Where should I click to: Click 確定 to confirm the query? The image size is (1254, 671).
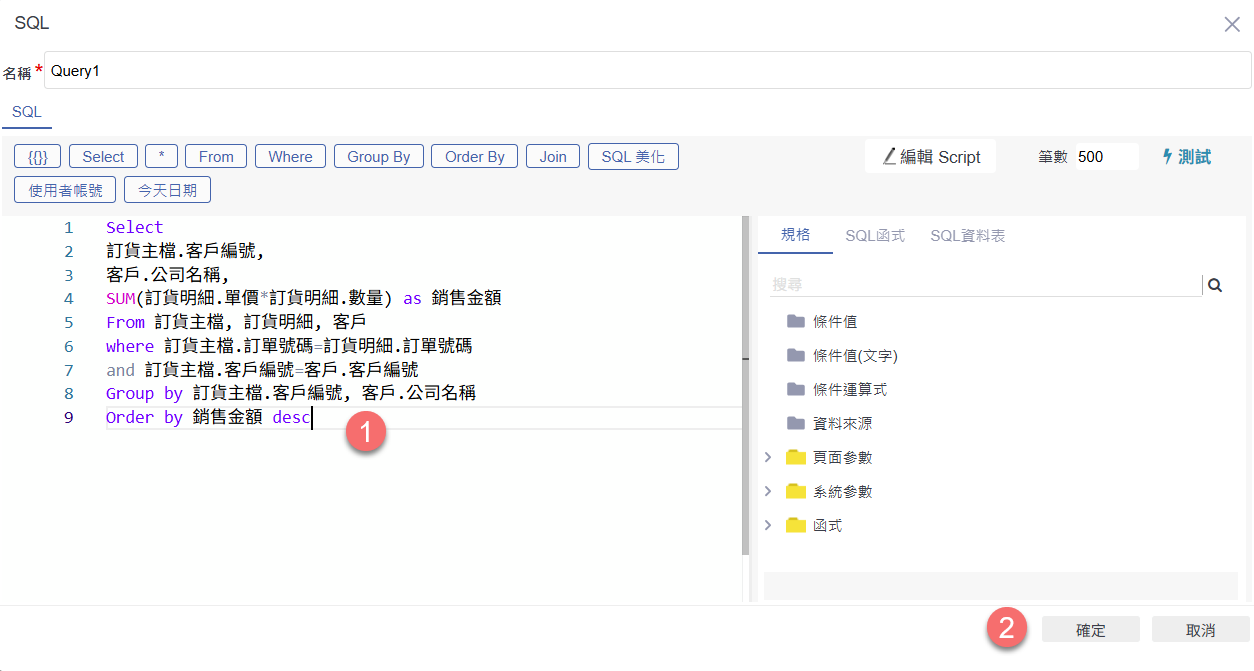click(x=1090, y=630)
